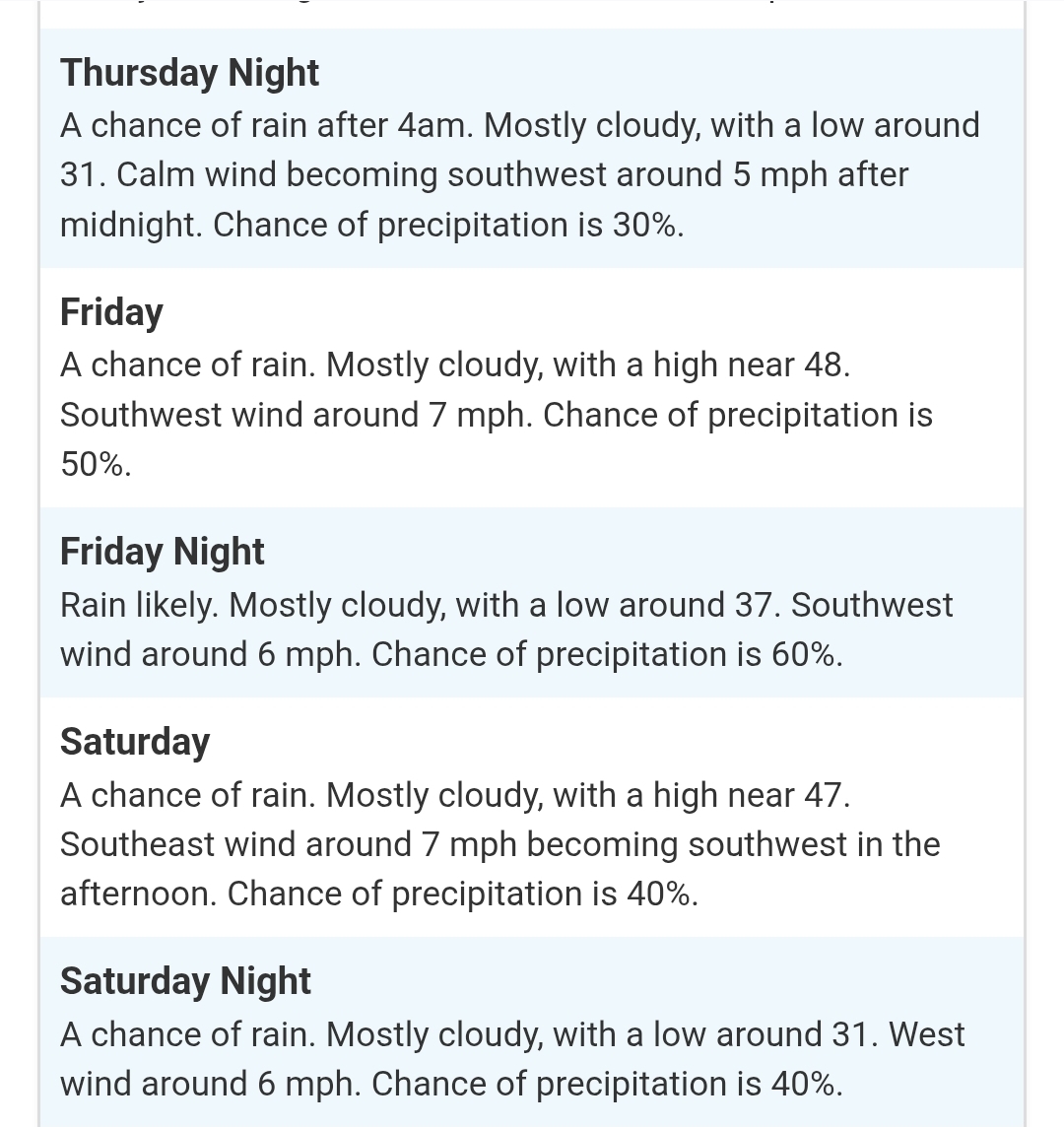Click "afternoon. Chance of precipitation is 40%" line
The height and width of the screenshot is (1127, 1064).
[378, 895]
